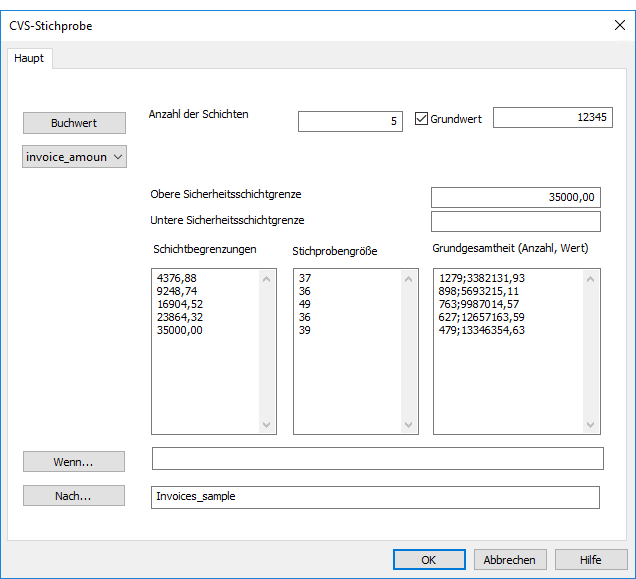Click the Anzahl der Schichten input field
The height and width of the screenshot is (579, 636).
pyautogui.click(x=350, y=121)
